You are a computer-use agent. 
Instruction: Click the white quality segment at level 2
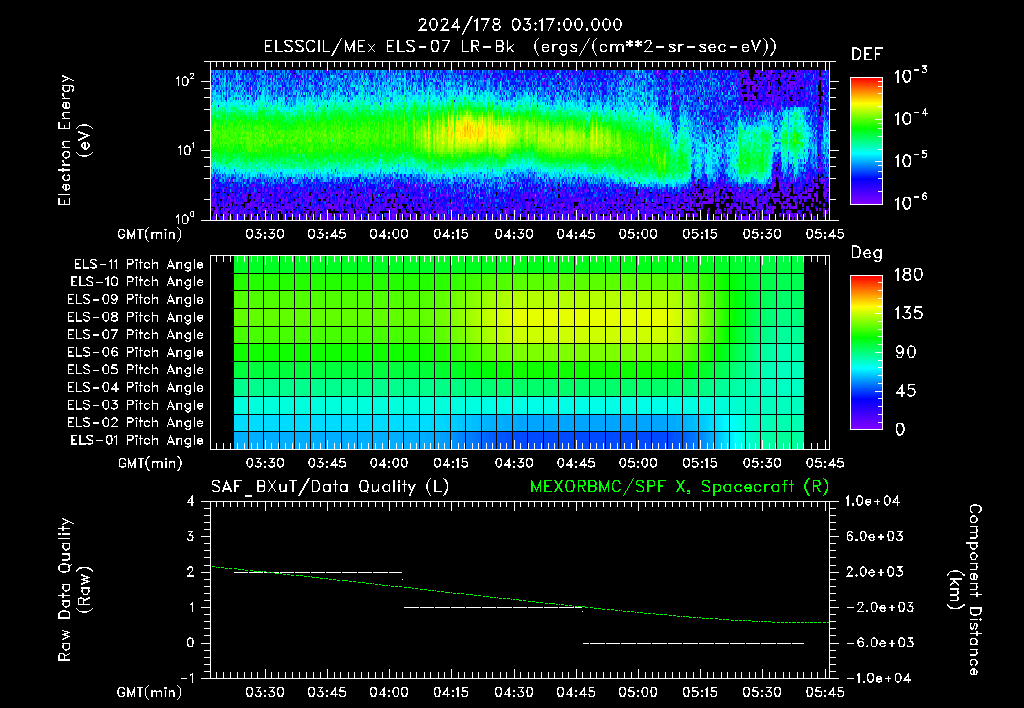pyautogui.click(x=318, y=572)
